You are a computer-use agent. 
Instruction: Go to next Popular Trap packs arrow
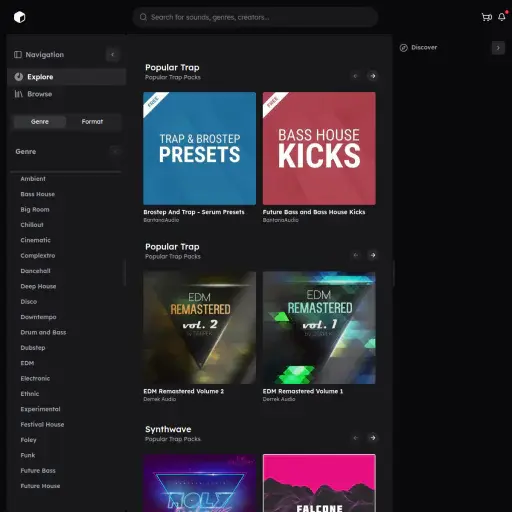tap(373, 76)
